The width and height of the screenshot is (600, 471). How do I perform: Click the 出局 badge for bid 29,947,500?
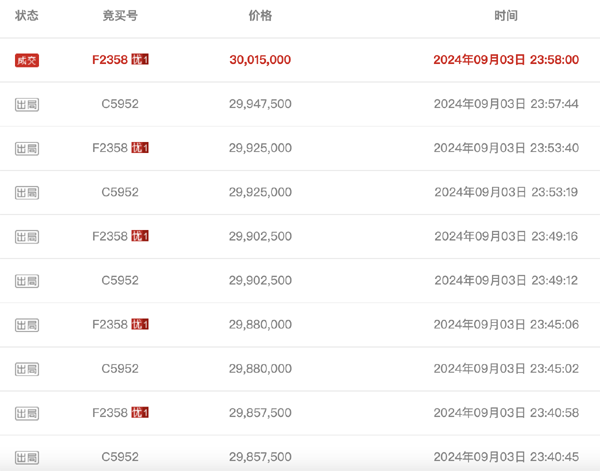pos(27,104)
